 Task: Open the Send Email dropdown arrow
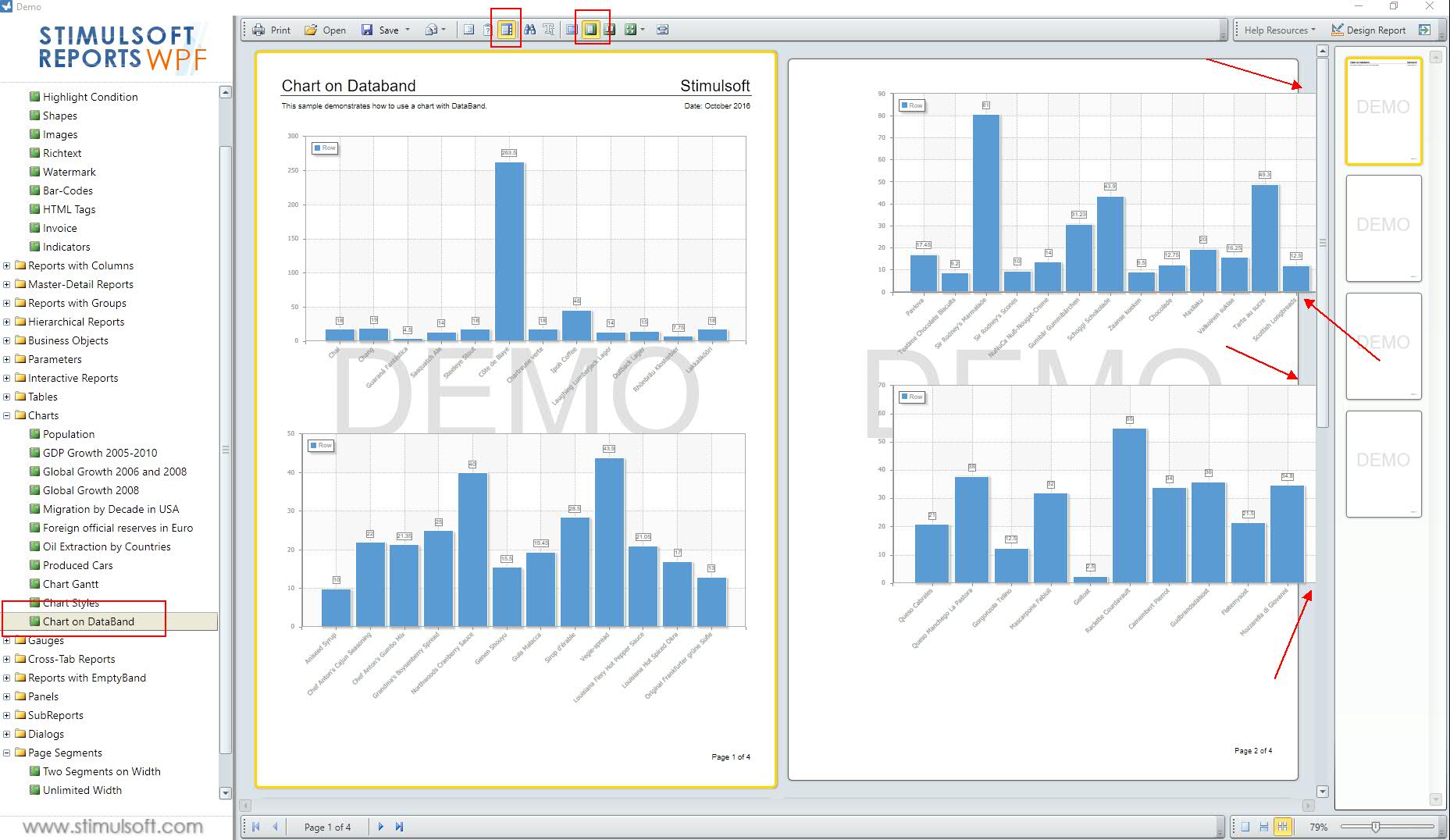click(x=444, y=30)
